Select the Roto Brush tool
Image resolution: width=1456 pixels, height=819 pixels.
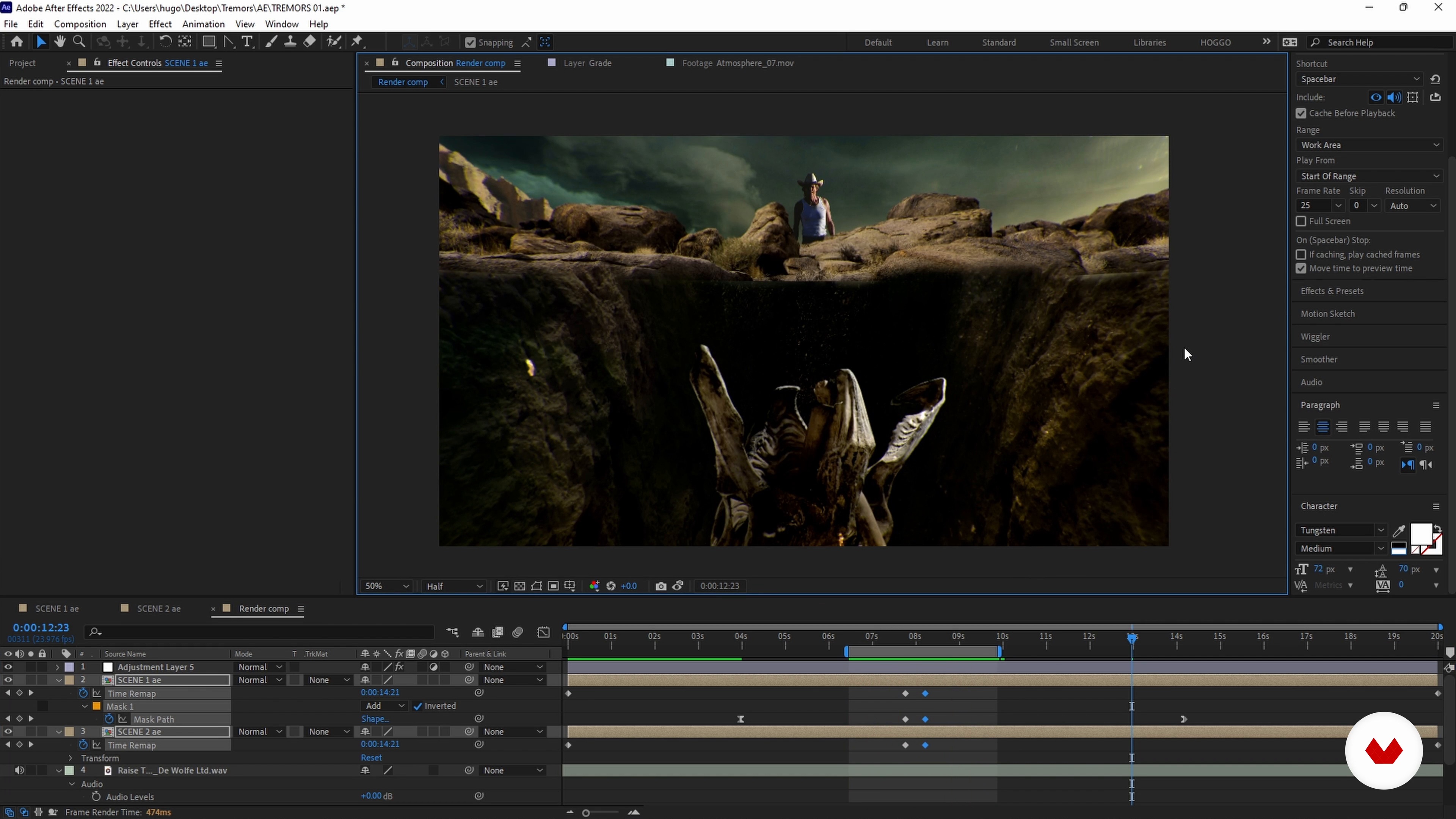[334, 42]
